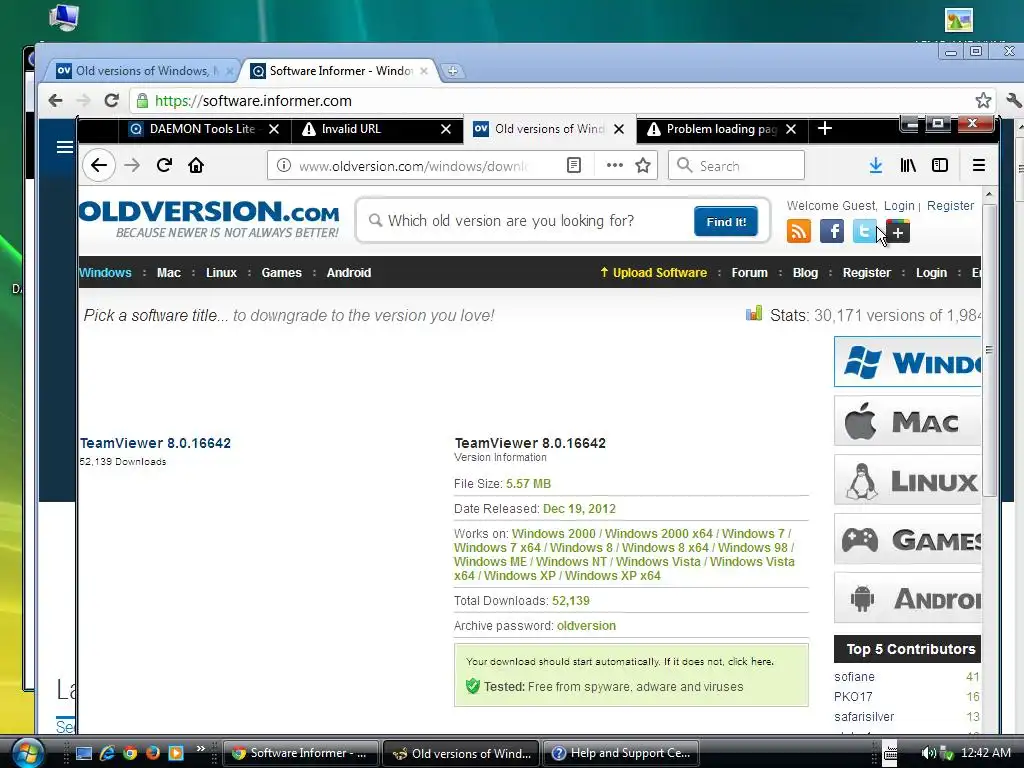This screenshot has height=768, width=1024.
Task: Click Windows sidebar banner
Action: (x=908, y=362)
